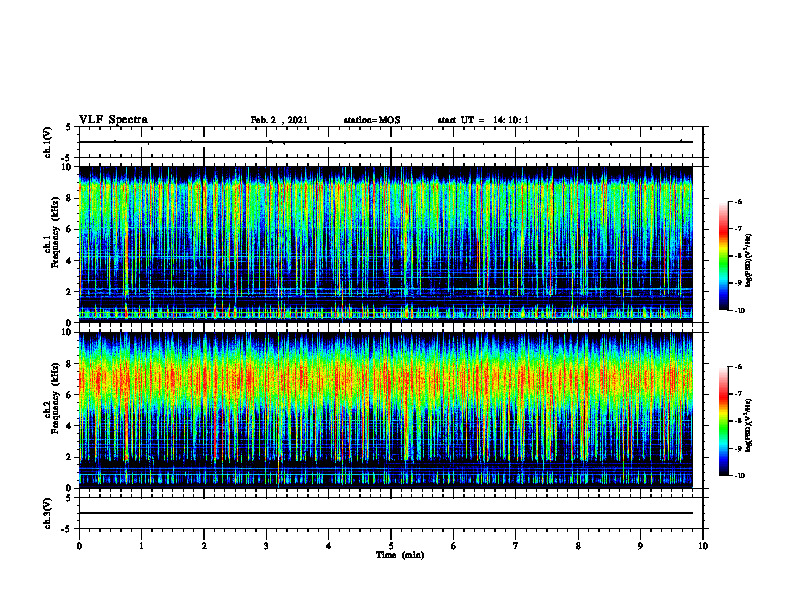Click the ch.2 PSD color scale bar
The width and height of the screenshot is (792, 612).
tap(724, 421)
